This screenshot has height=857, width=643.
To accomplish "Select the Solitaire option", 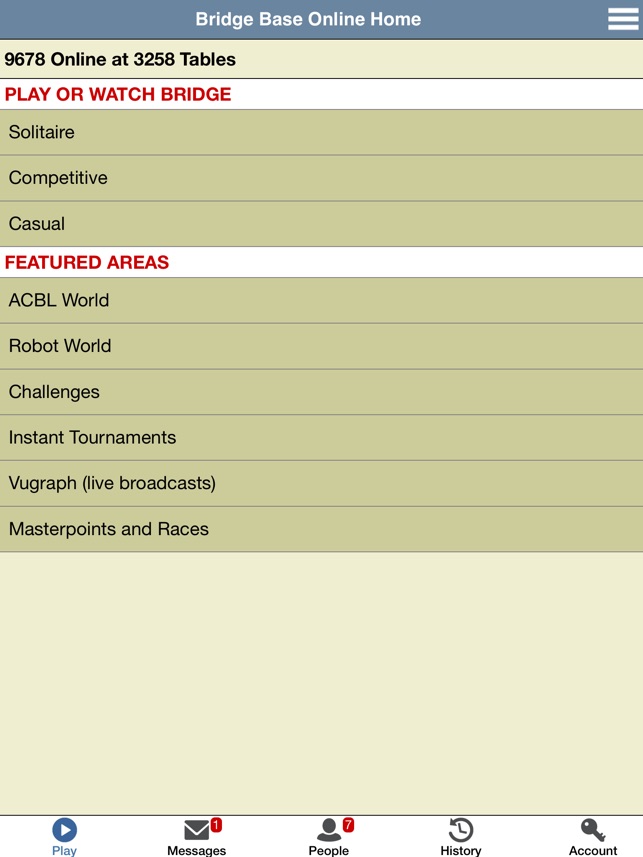I will pyautogui.click(x=322, y=132).
